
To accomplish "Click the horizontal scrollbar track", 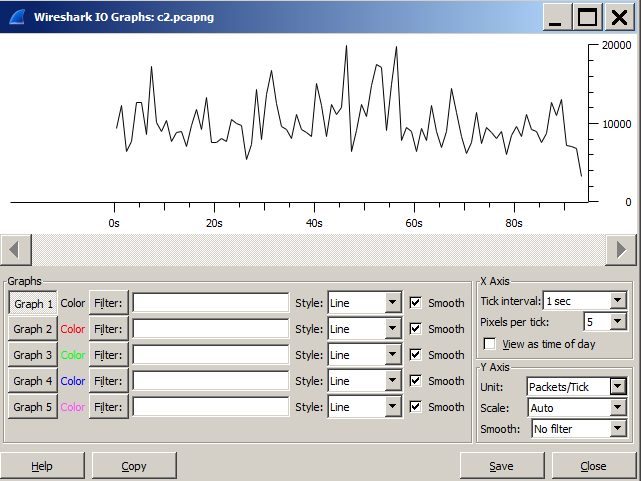I will (320, 248).
